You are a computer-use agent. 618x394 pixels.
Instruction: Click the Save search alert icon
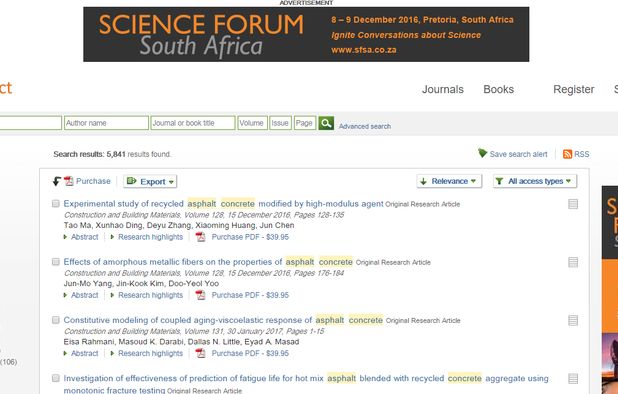[x=482, y=153]
